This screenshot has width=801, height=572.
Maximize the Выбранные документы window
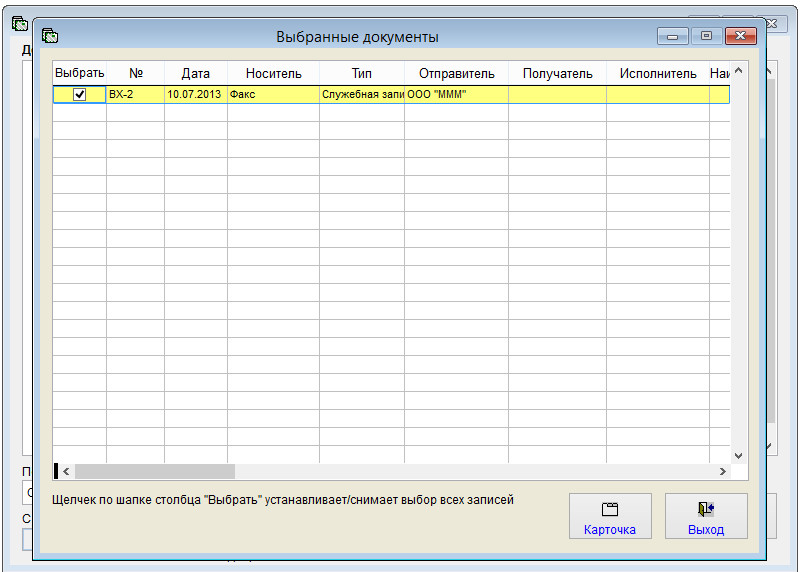tap(706, 36)
